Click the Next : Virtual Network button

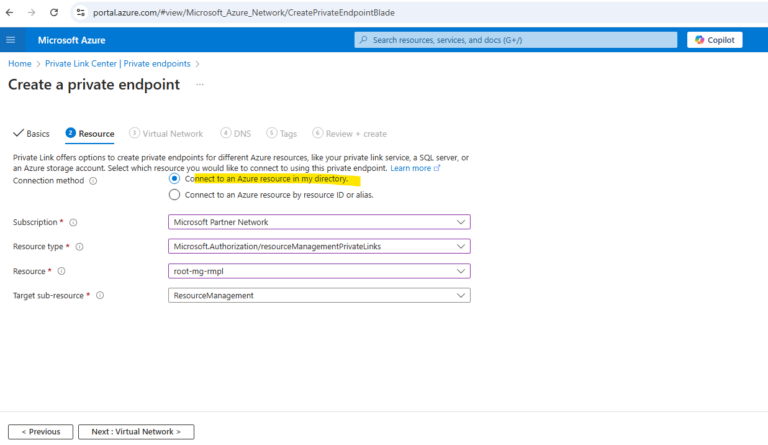point(136,432)
